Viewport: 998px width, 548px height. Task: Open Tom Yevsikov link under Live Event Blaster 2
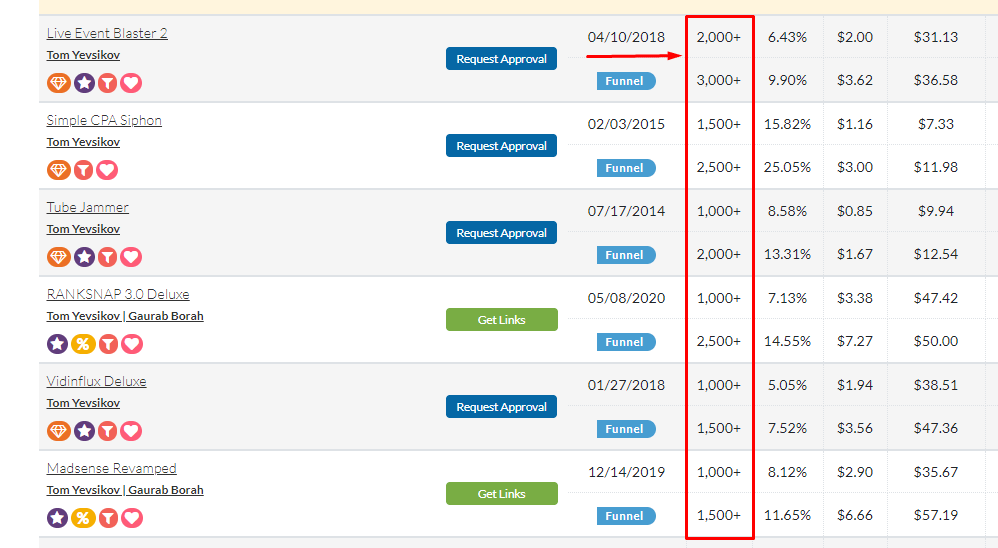click(x=83, y=55)
